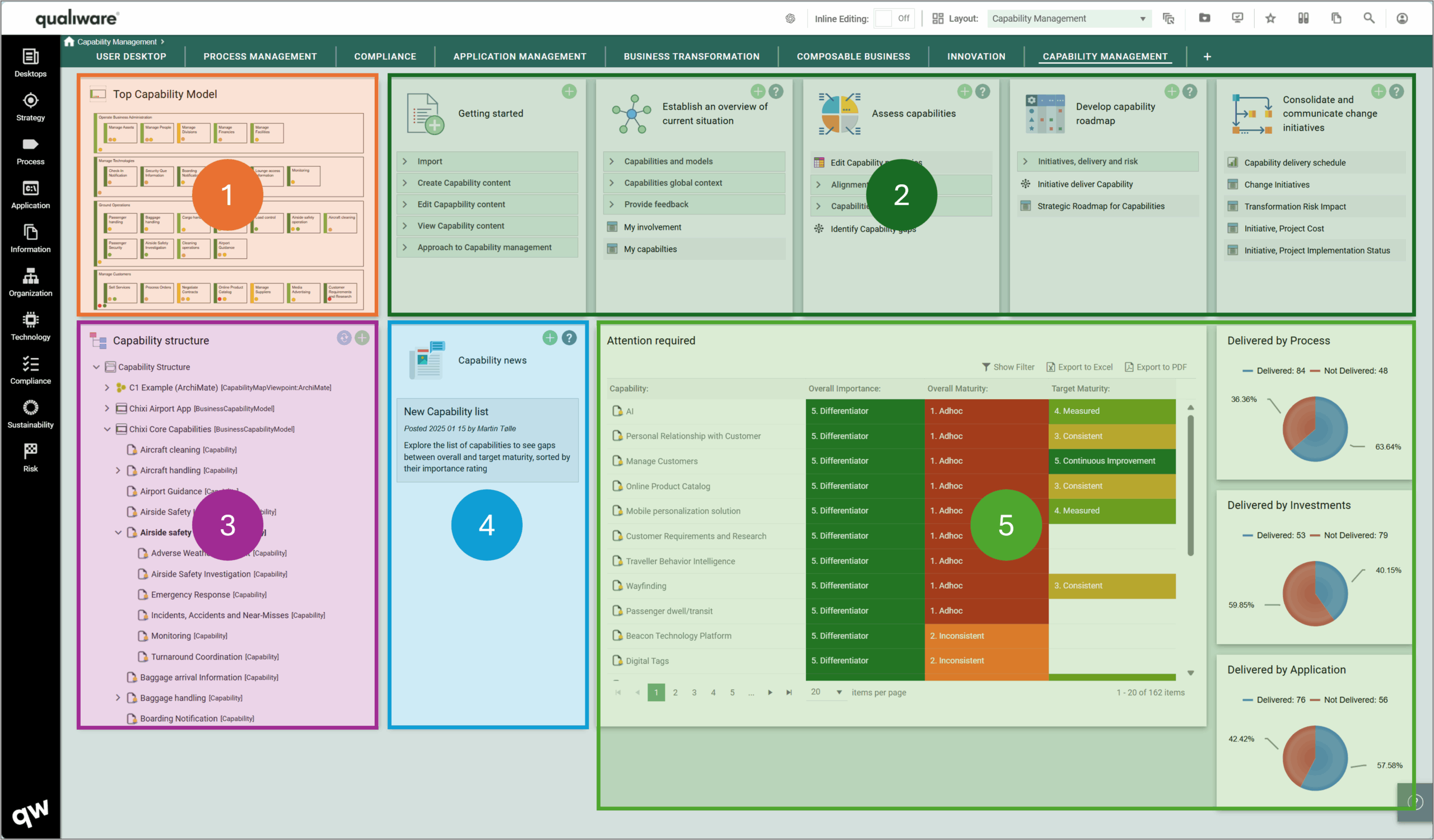
Task: Click the Attention required table scrollbar
Action: click(x=1190, y=484)
